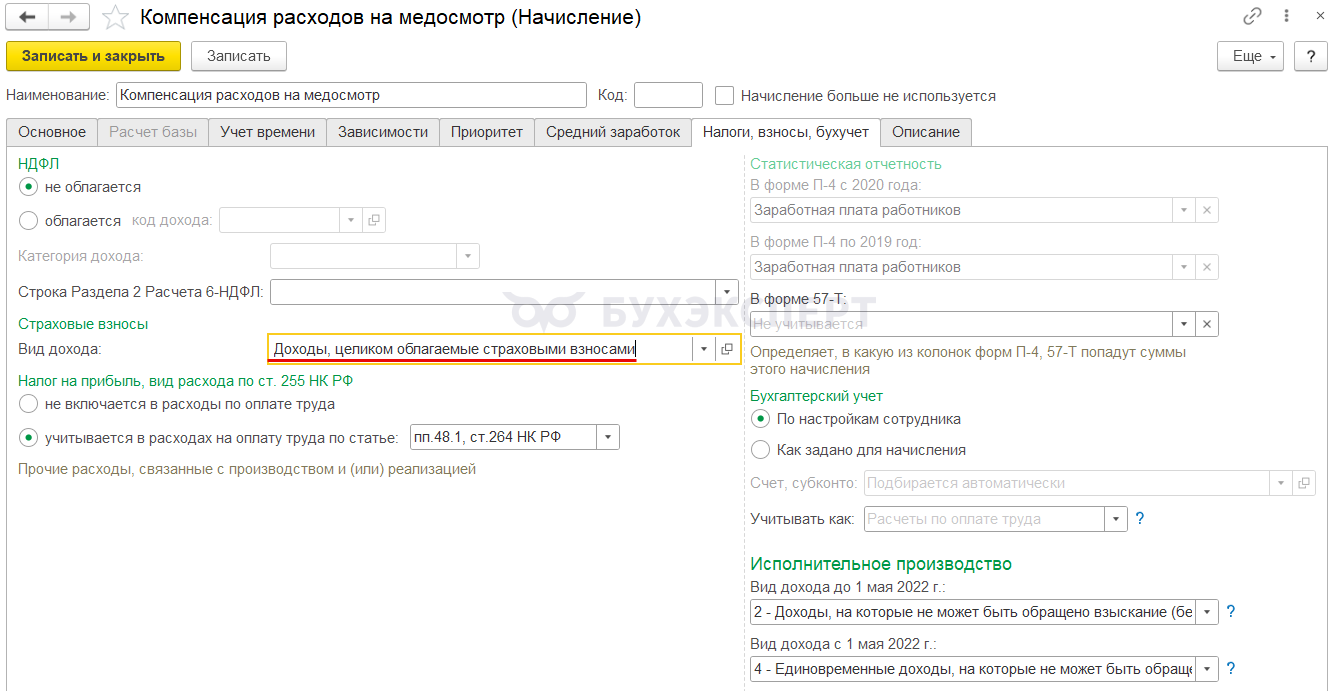Choose учитывается в расходах на оплату труда
The width and height of the screenshot is (1334, 691).
point(28,437)
